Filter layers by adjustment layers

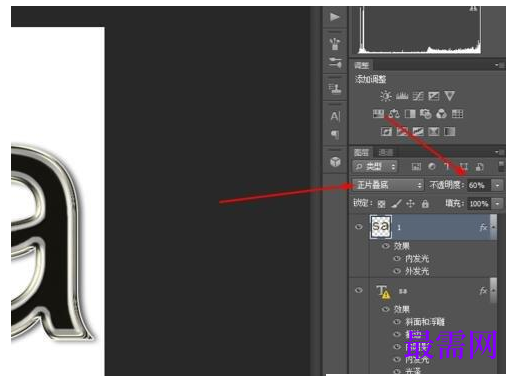click(432, 166)
